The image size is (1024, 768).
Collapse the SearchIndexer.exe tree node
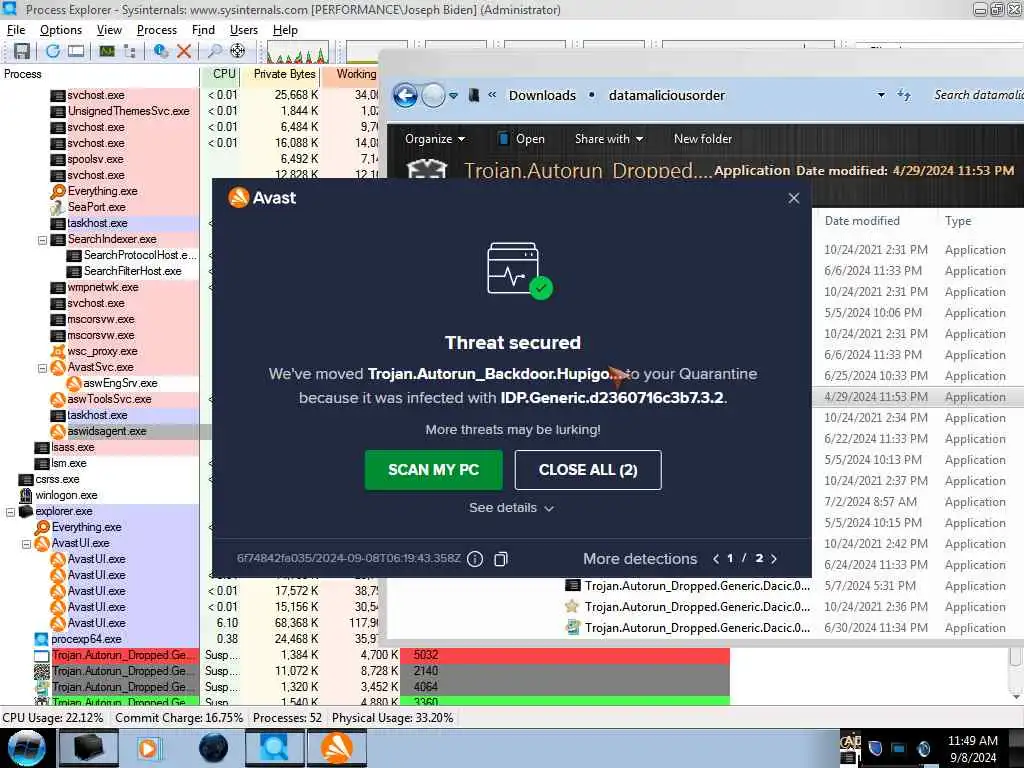click(42, 240)
